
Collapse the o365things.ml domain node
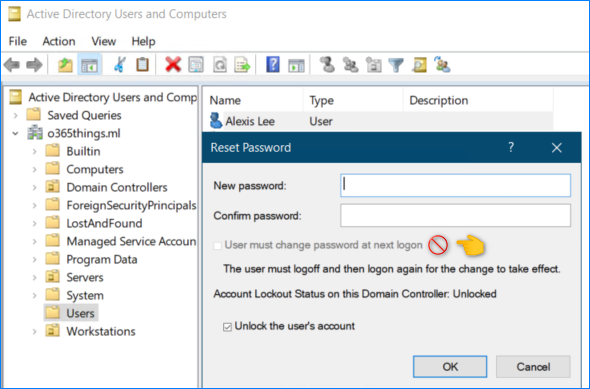[x=15, y=133]
